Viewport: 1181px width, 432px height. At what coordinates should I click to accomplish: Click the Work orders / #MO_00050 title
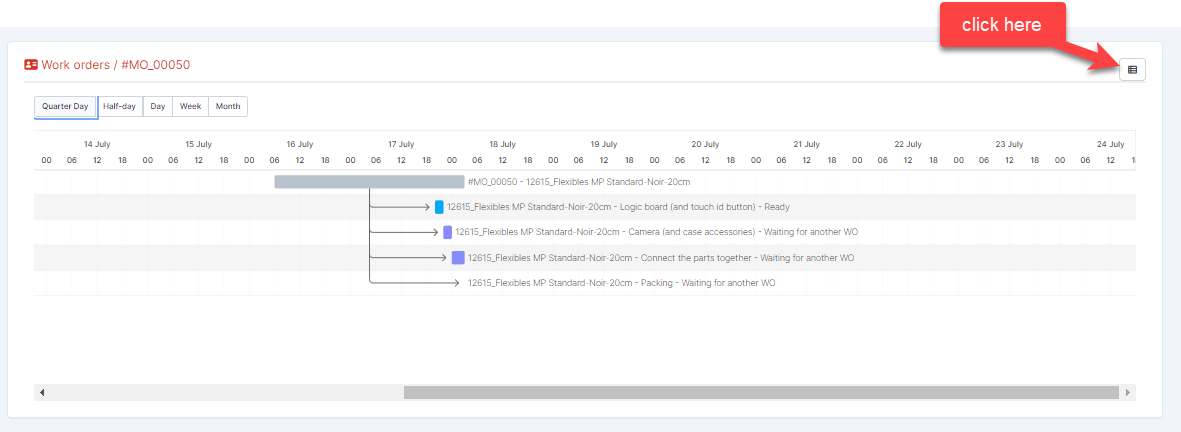click(115, 65)
